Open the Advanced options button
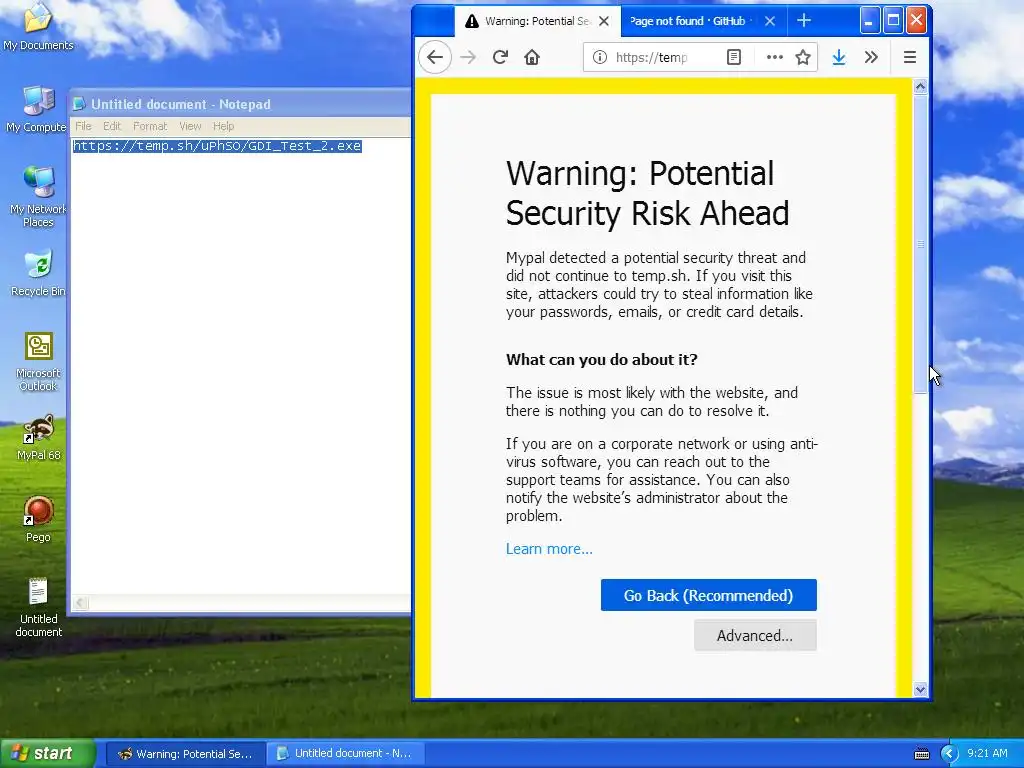The height and width of the screenshot is (768, 1024). (755, 635)
